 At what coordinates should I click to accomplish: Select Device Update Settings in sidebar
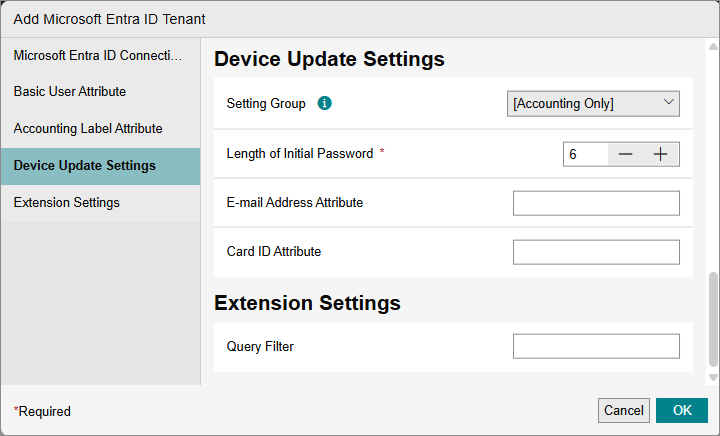coord(101,166)
